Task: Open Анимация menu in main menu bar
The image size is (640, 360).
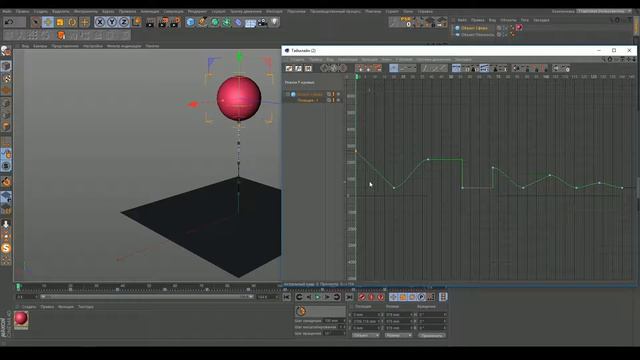Action: (x=150, y=11)
